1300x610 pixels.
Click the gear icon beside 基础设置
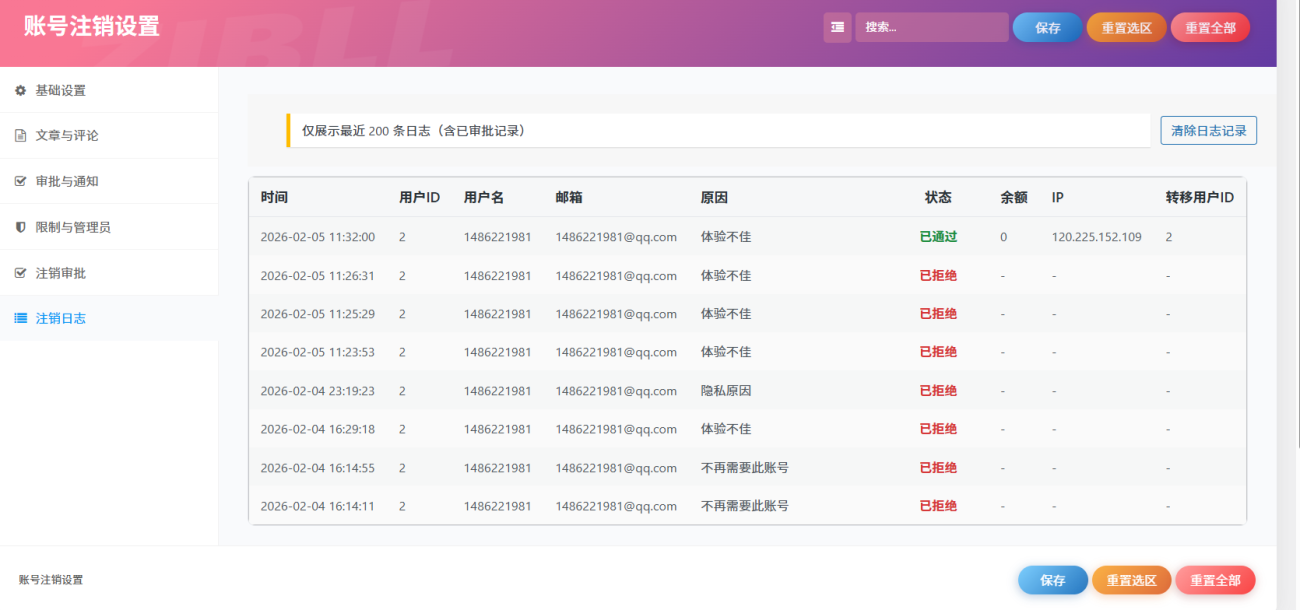coord(20,91)
